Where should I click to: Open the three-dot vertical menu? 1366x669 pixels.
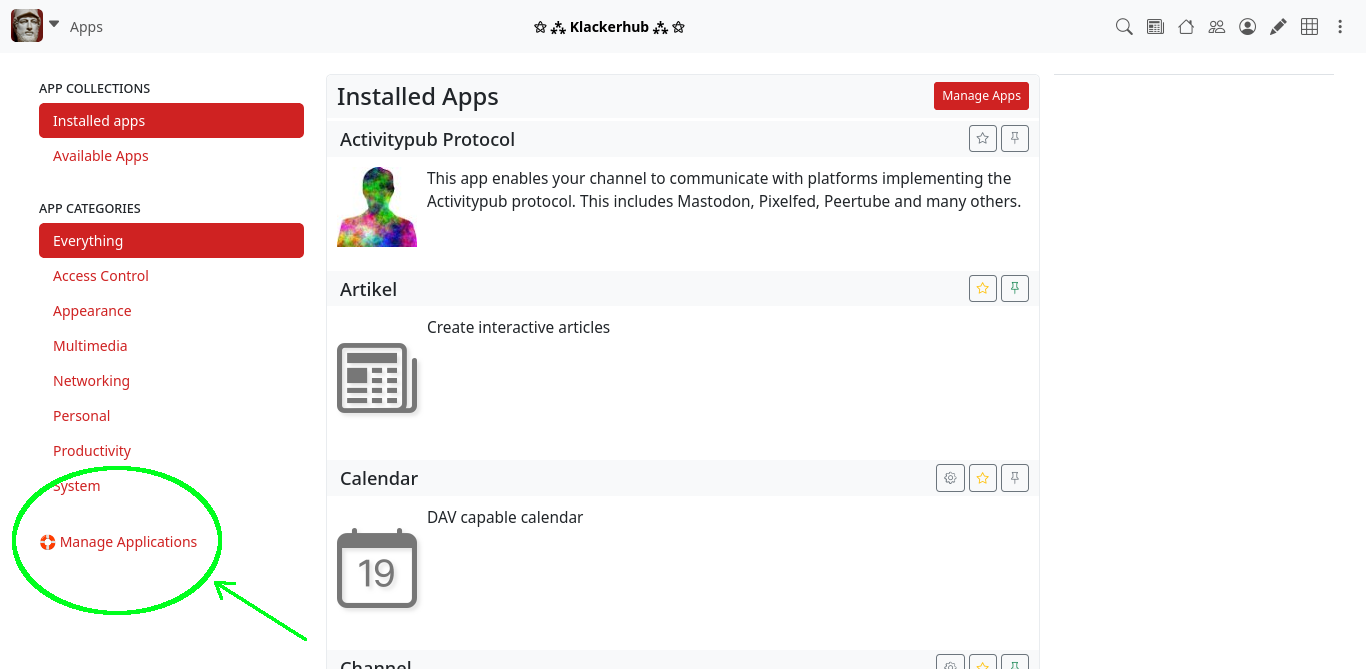[x=1341, y=27]
